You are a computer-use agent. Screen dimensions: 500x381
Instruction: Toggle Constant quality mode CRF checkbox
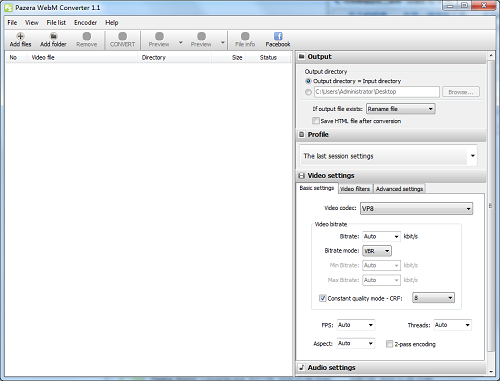coord(323,298)
